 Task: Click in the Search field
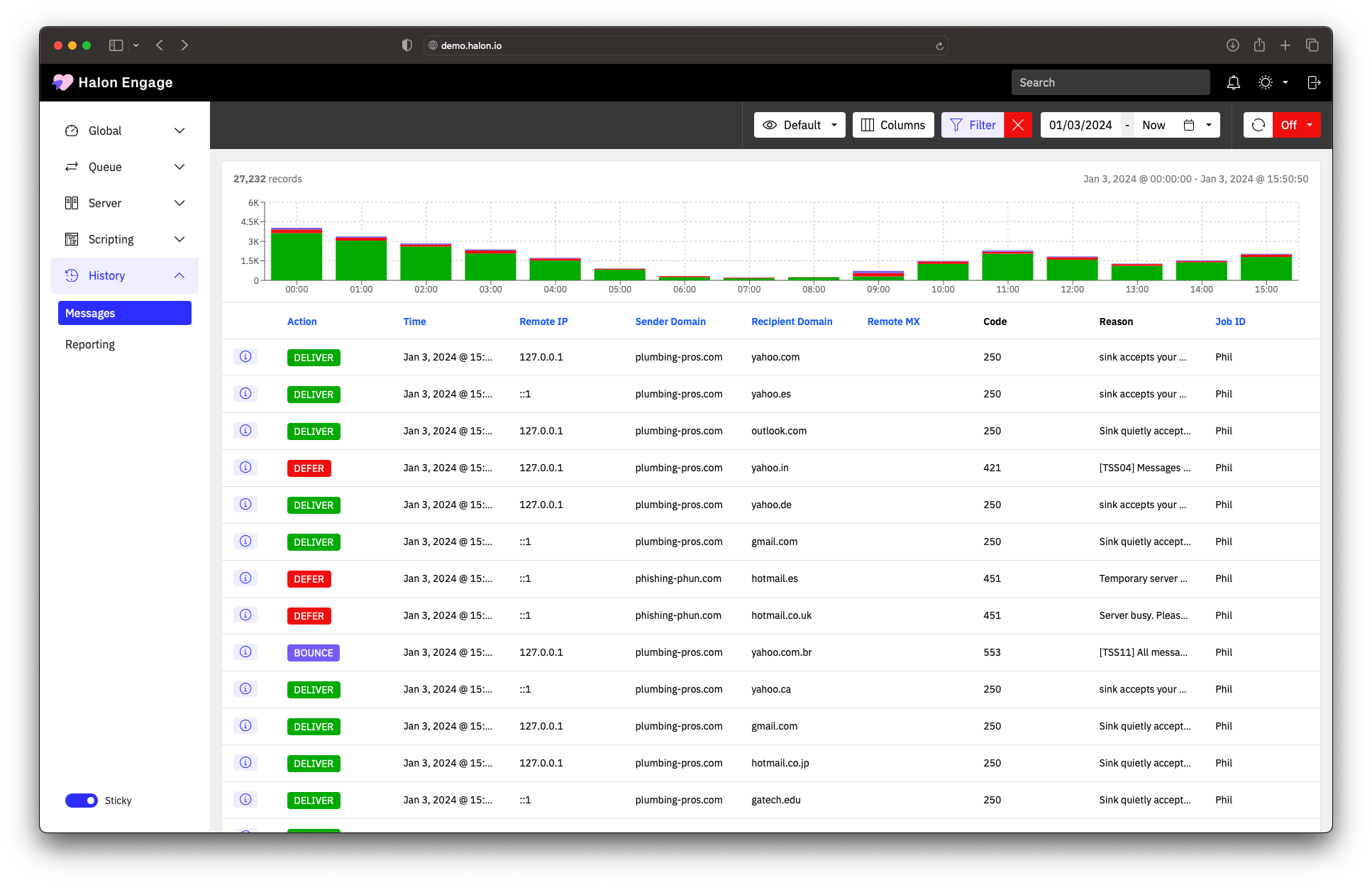click(1110, 82)
